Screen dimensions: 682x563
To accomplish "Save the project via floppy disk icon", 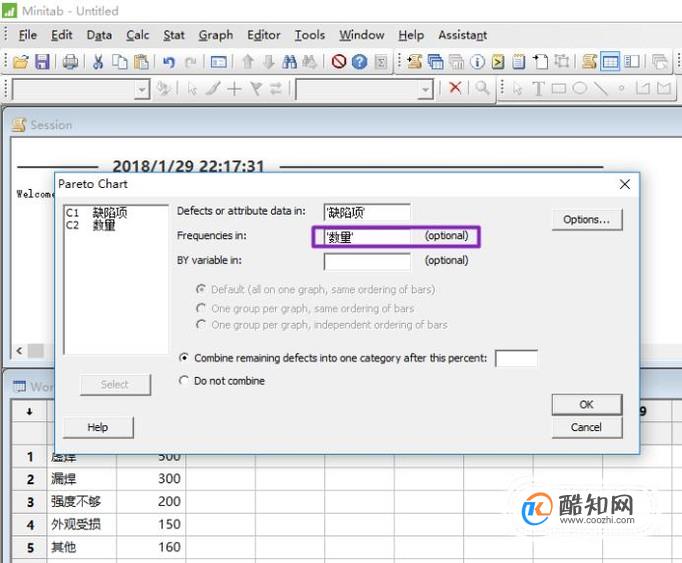I will pyautogui.click(x=42, y=62).
